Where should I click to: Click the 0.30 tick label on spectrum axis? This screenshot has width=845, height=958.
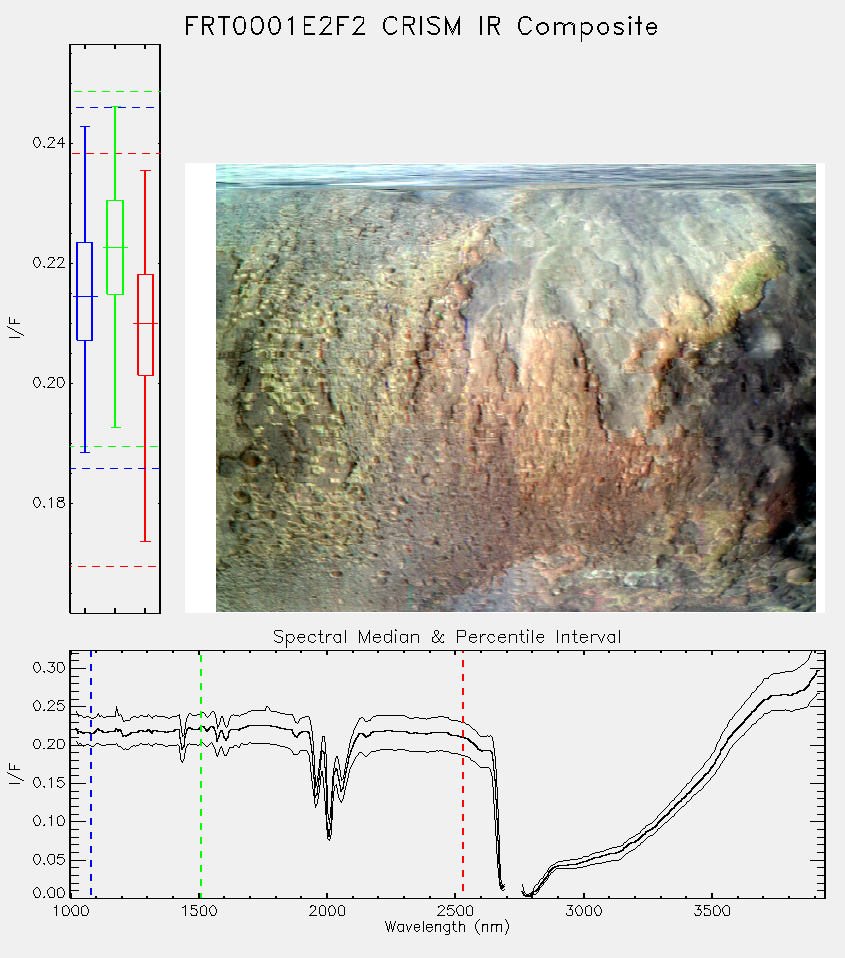click(x=48, y=668)
